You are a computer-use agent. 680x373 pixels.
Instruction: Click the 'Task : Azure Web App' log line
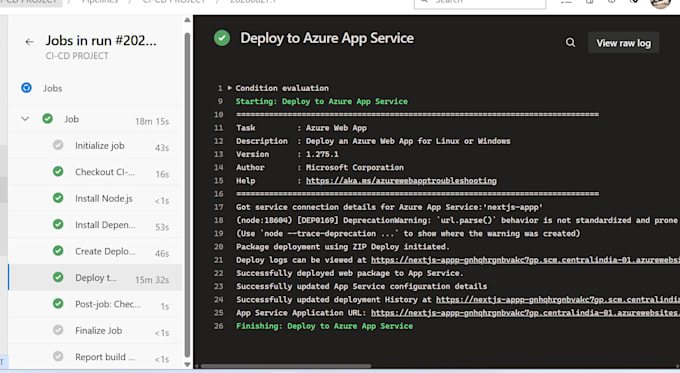tap(301, 128)
